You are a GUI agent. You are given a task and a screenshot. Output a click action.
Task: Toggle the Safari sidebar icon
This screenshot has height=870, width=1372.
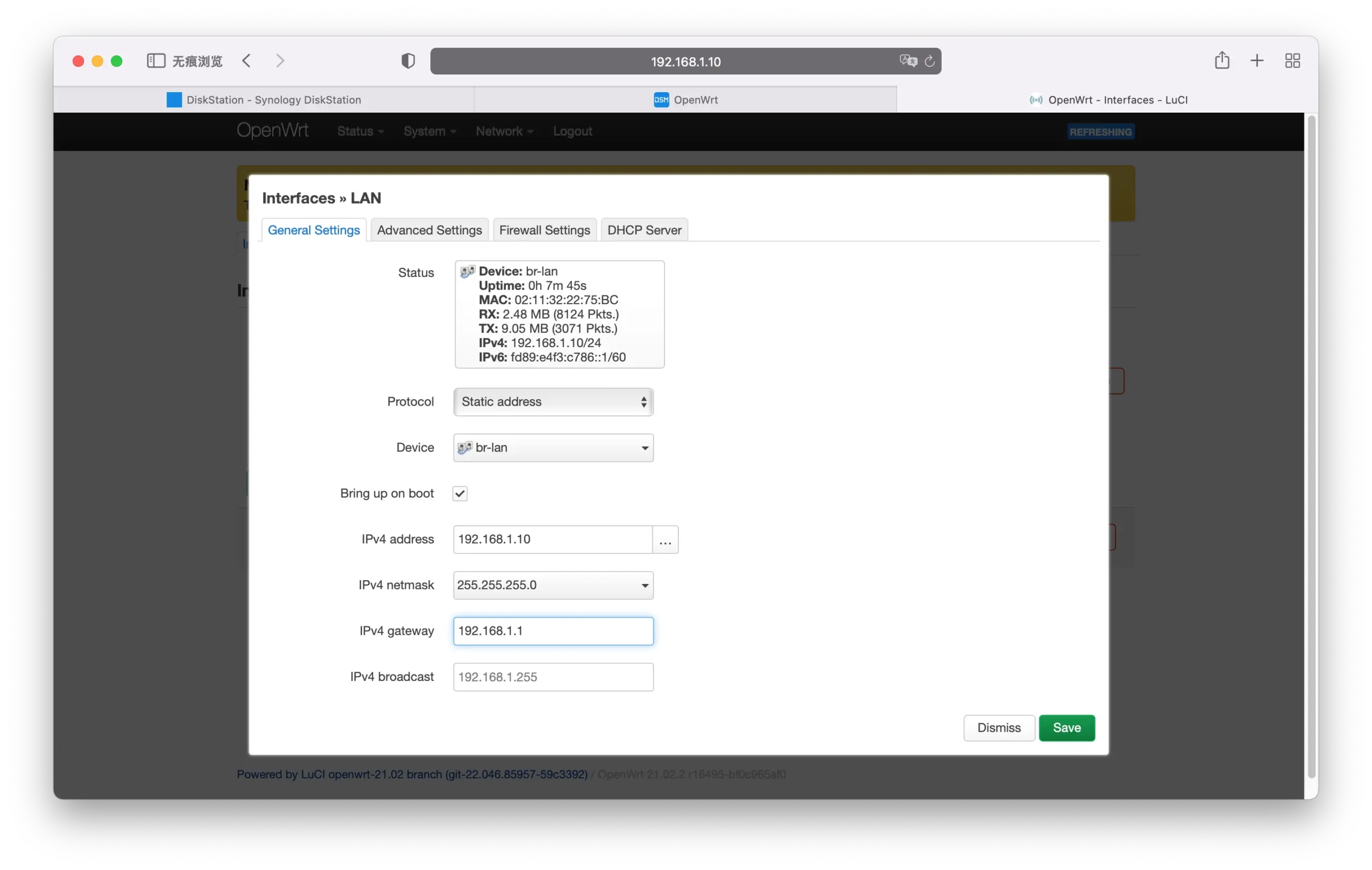155,61
